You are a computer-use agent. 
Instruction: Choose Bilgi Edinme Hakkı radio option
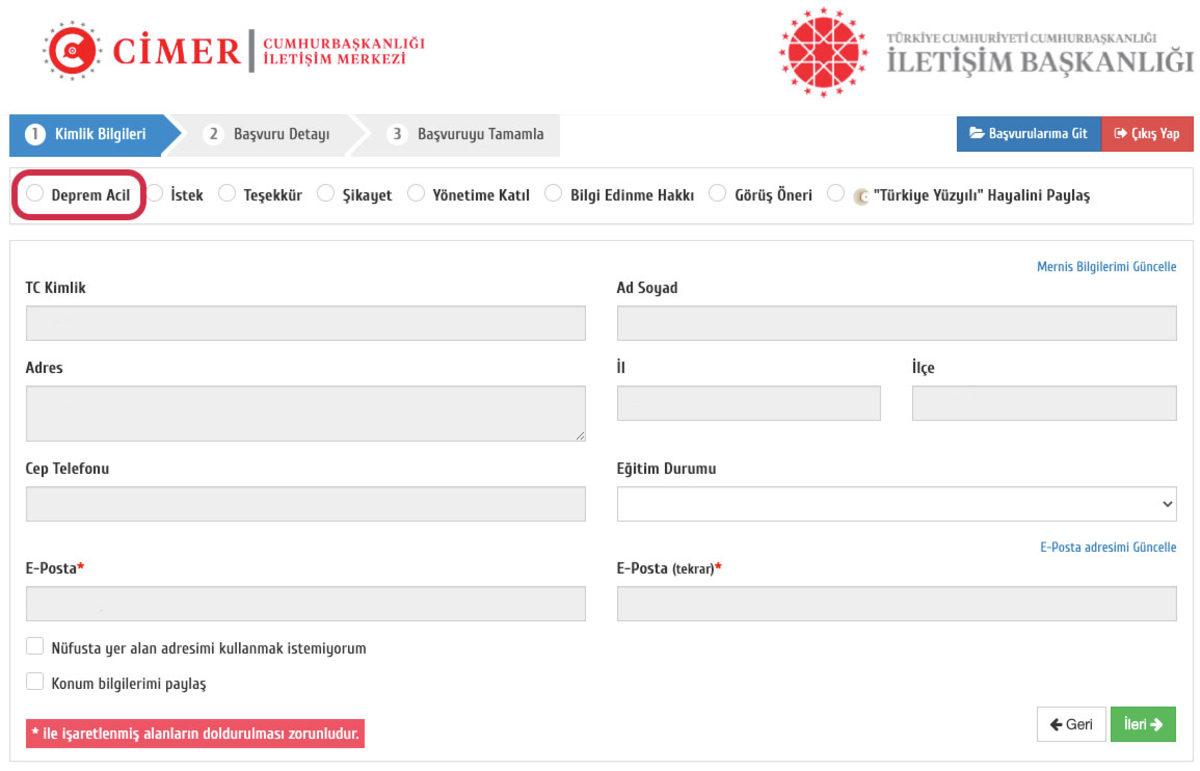pyautogui.click(x=554, y=194)
